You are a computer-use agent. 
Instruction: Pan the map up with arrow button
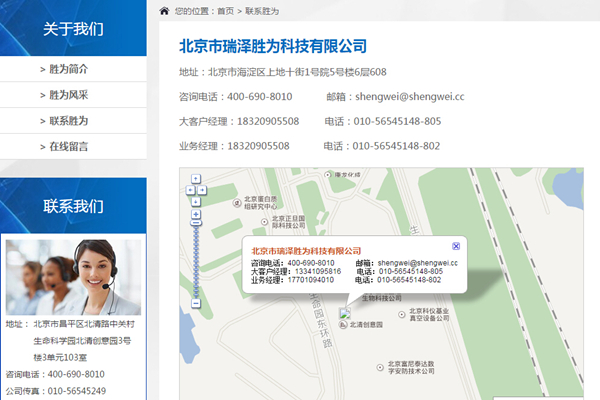tap(196, 179)
